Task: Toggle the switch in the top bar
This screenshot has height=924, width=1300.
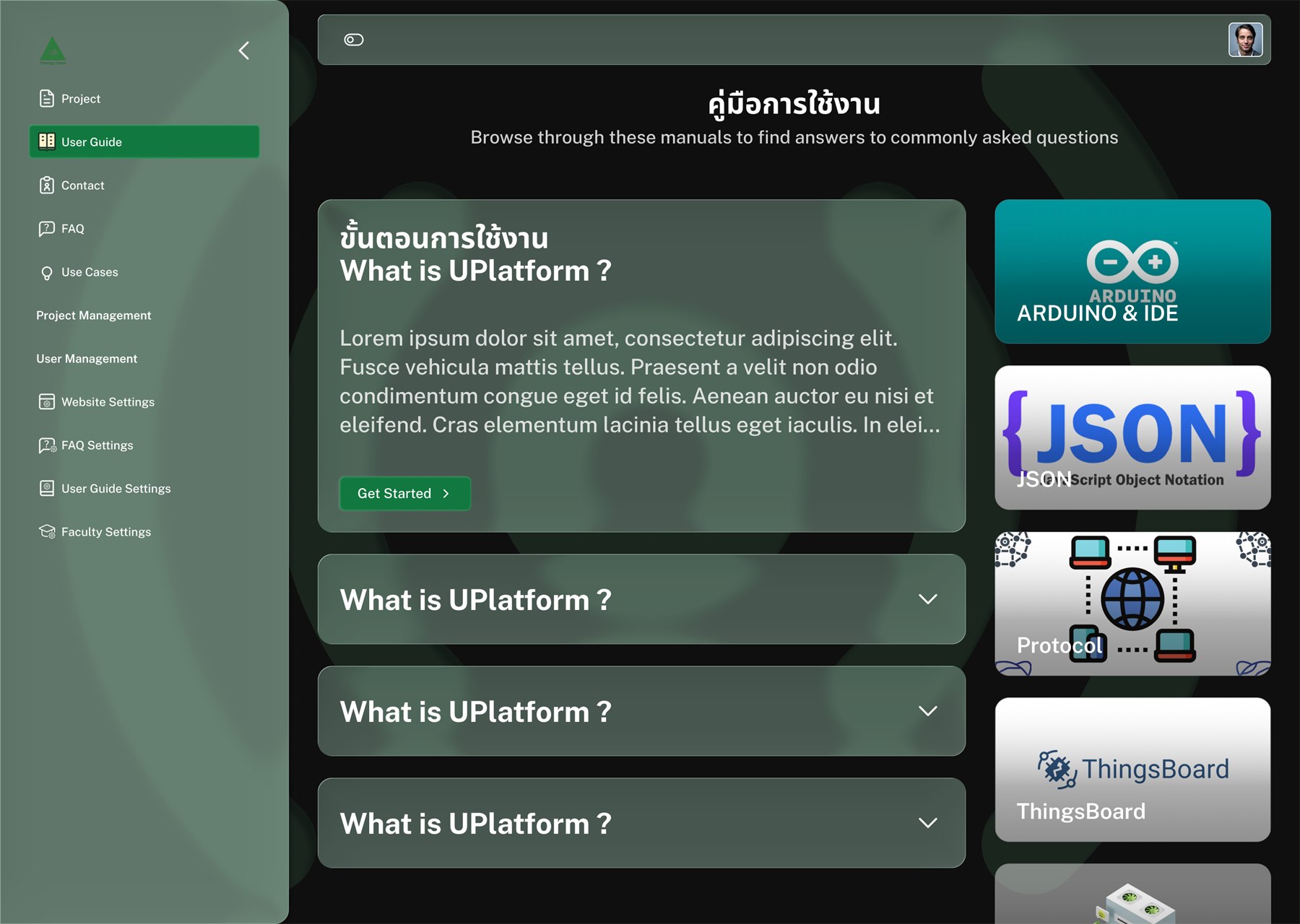Action: (x=354, y=40)
